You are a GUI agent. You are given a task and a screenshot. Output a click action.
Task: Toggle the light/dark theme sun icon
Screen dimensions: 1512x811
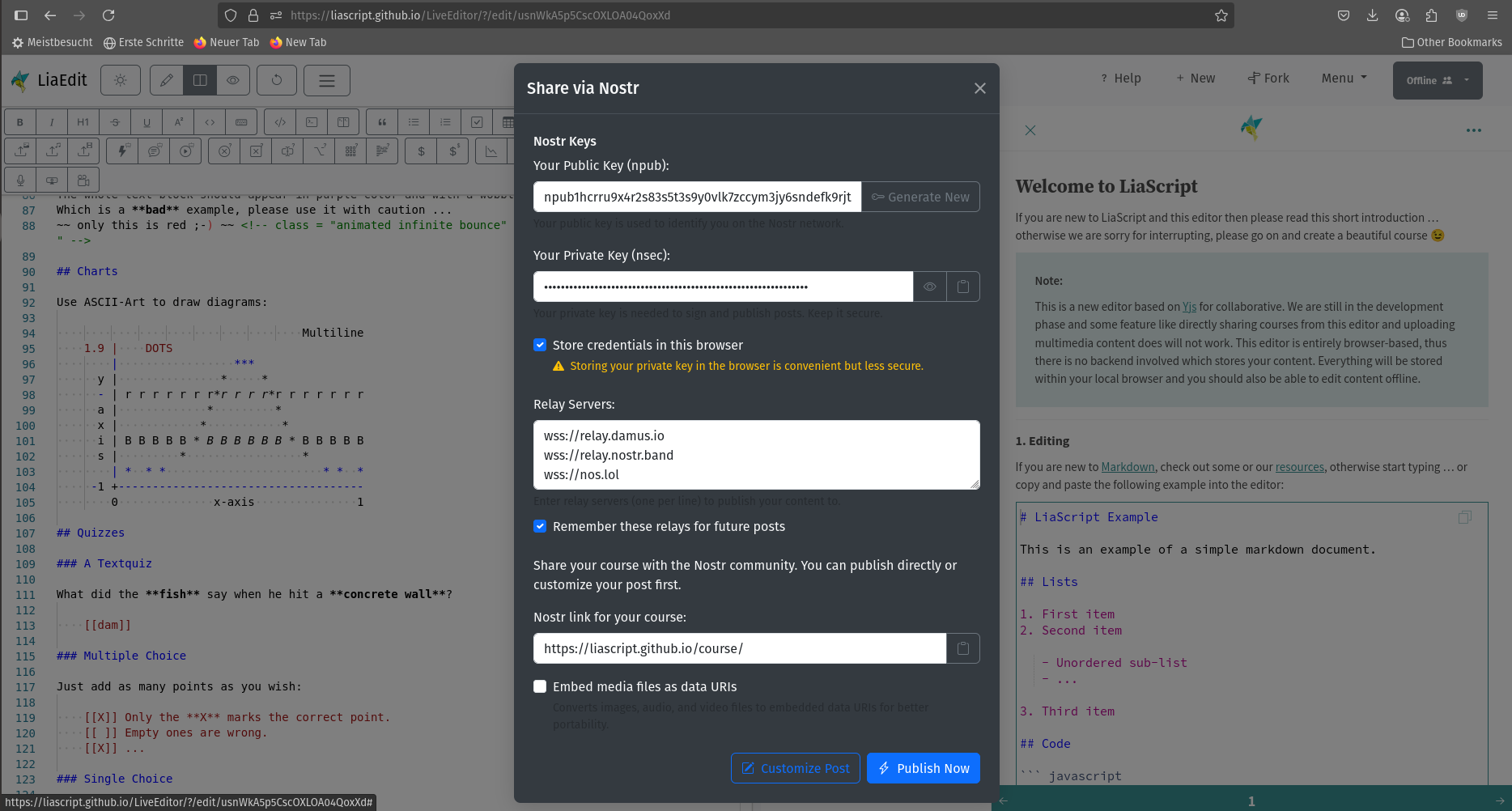121,80
